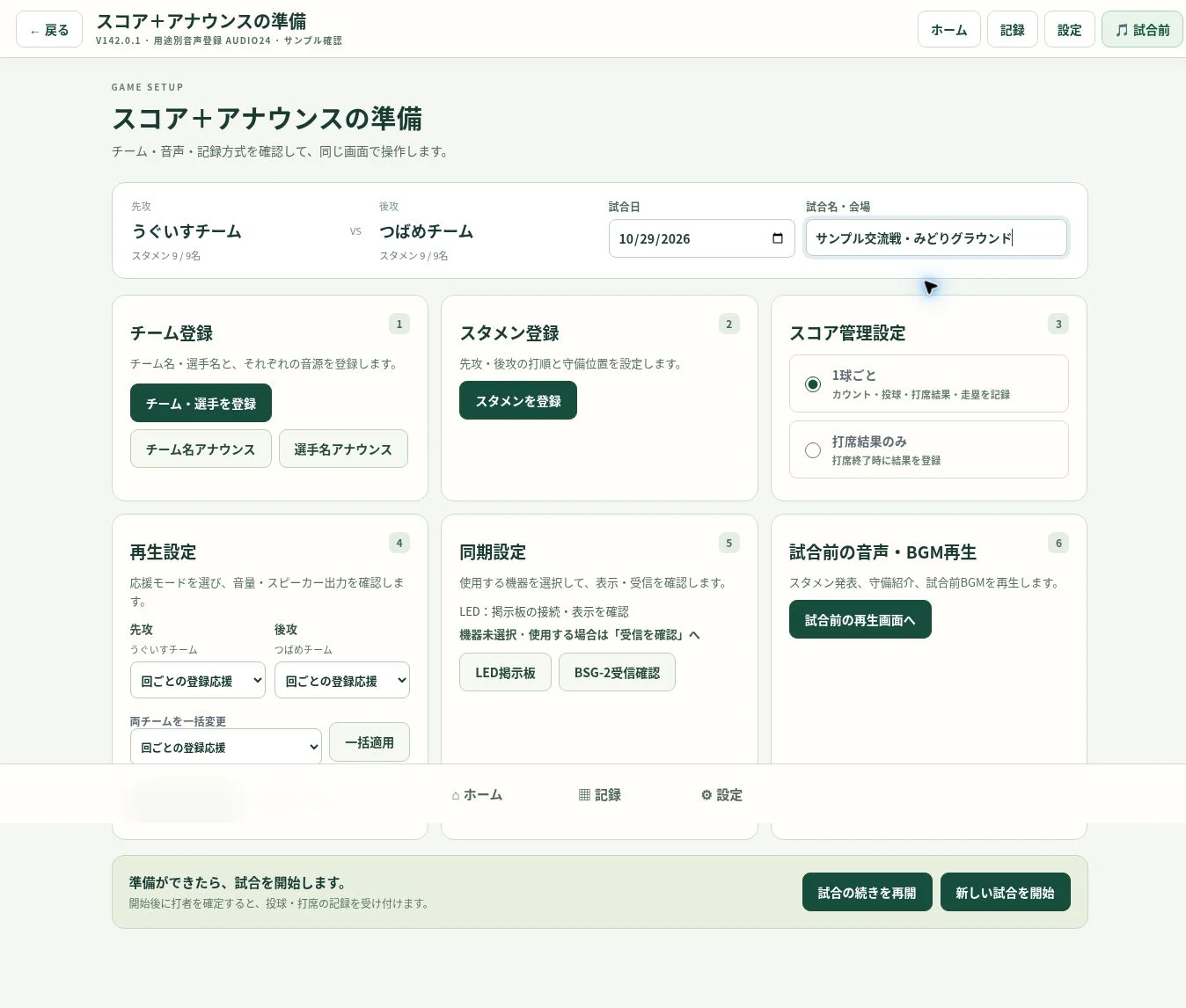Click the 同期設定 card heading
This screenshot has height=1008, width=1186.
pyautogui.click(x=493, y=551)
